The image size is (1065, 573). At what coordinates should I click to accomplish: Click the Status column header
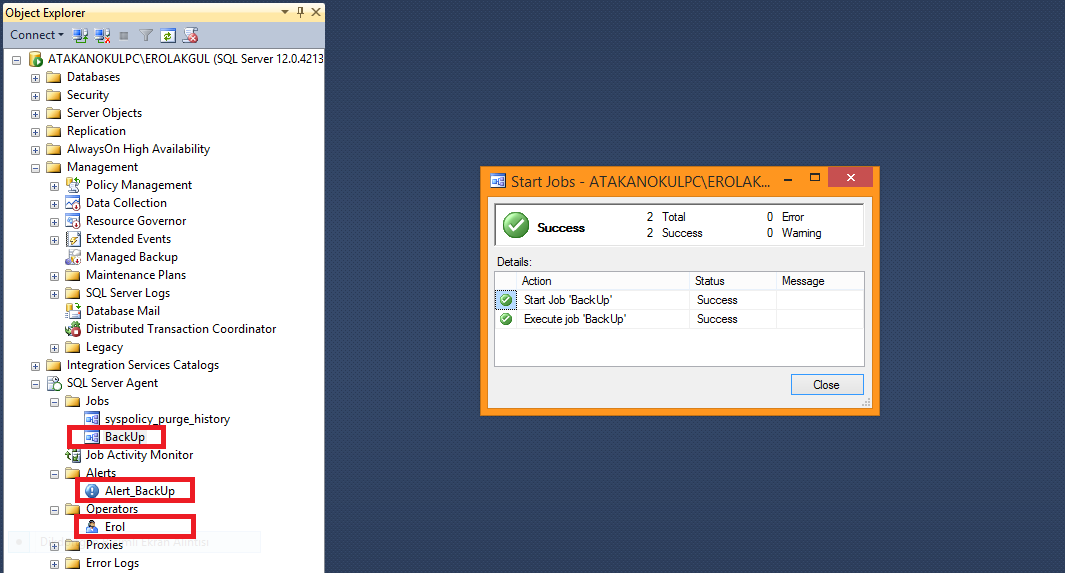[710, 281]
